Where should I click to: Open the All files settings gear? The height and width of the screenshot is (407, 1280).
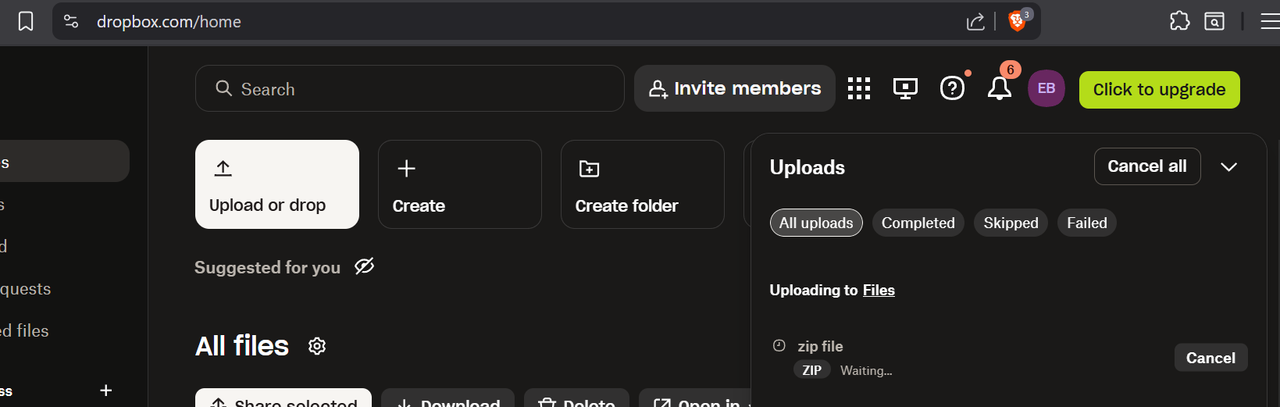(x=317, y=346)
